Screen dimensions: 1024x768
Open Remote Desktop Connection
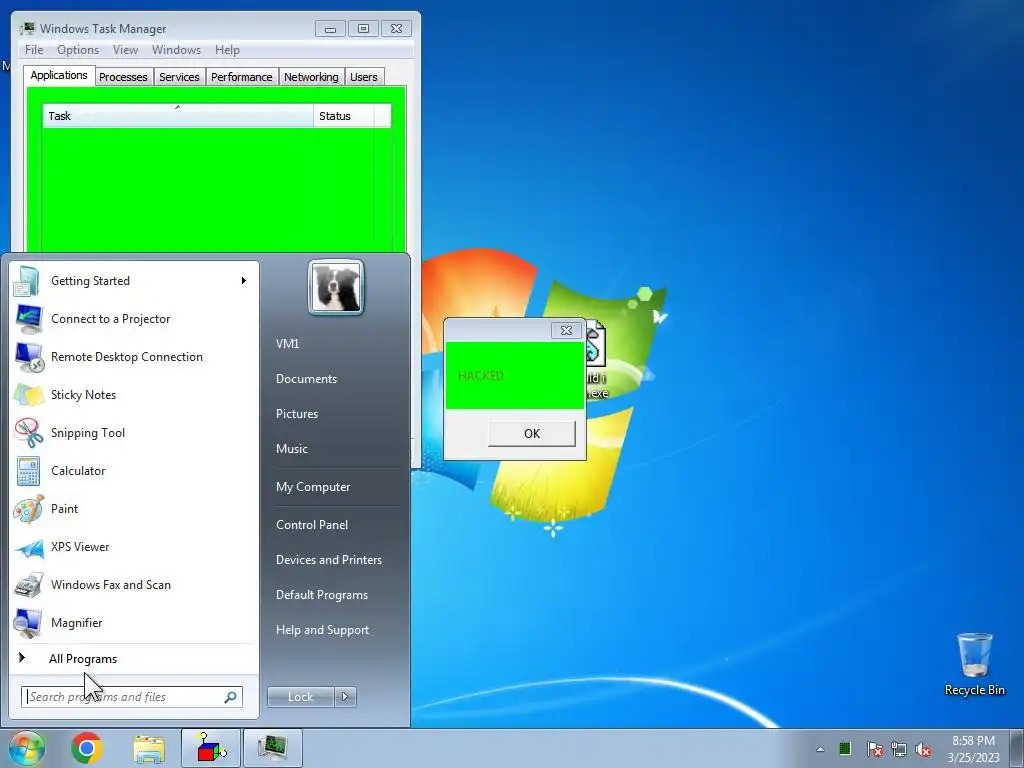(x=134, y=357)
